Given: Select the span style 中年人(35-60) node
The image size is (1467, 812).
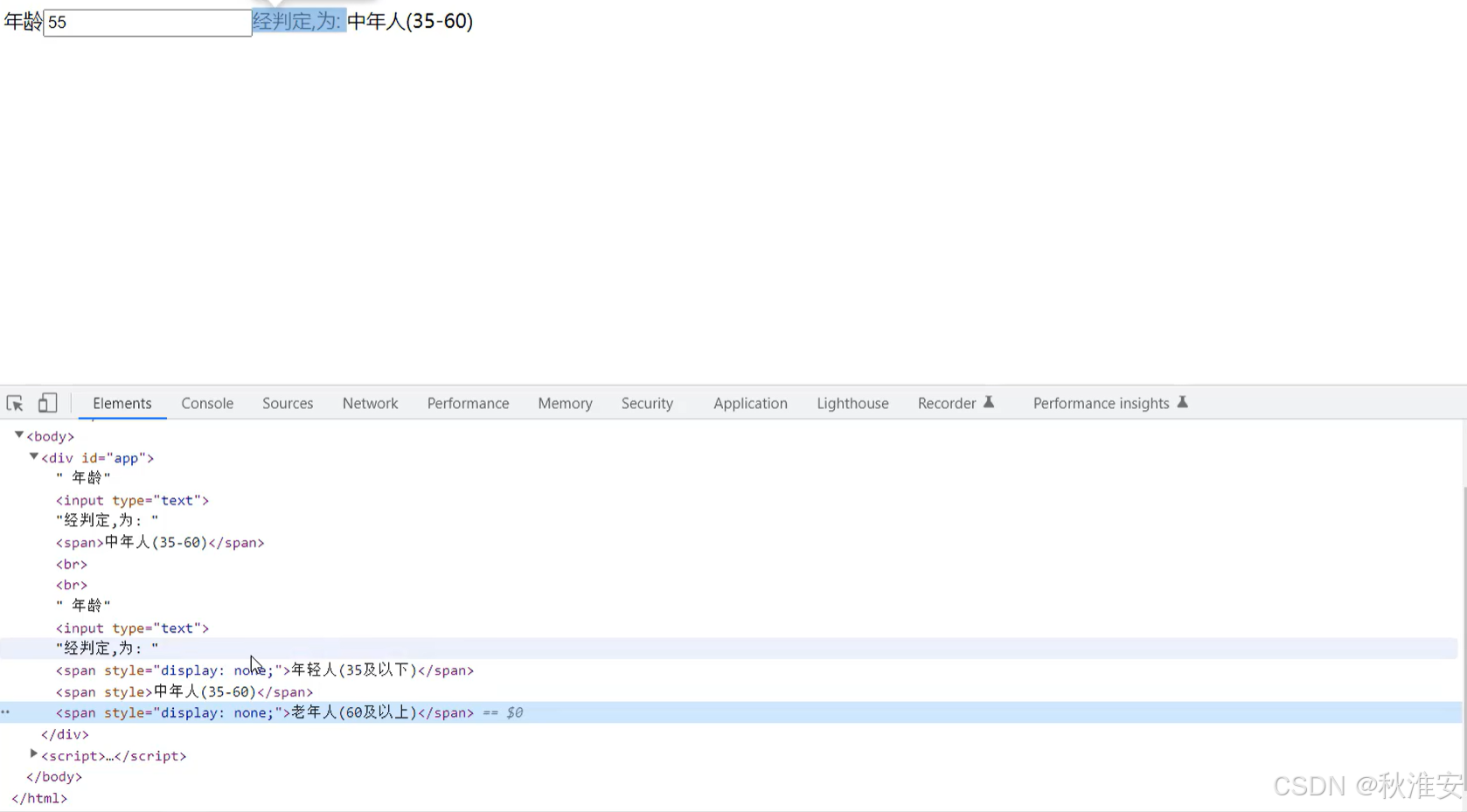Looking at the screenshot, I should 184,691.
